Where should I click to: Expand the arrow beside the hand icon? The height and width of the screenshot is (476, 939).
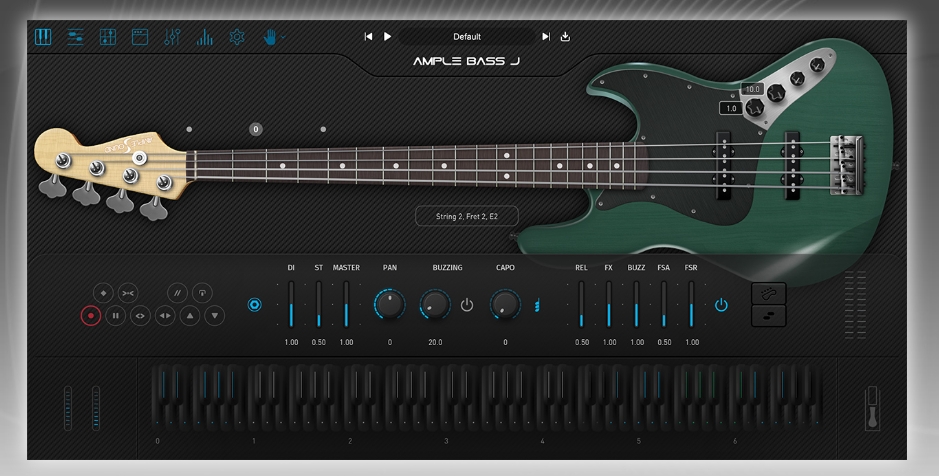pyautogui.click(x=283, y=37)
